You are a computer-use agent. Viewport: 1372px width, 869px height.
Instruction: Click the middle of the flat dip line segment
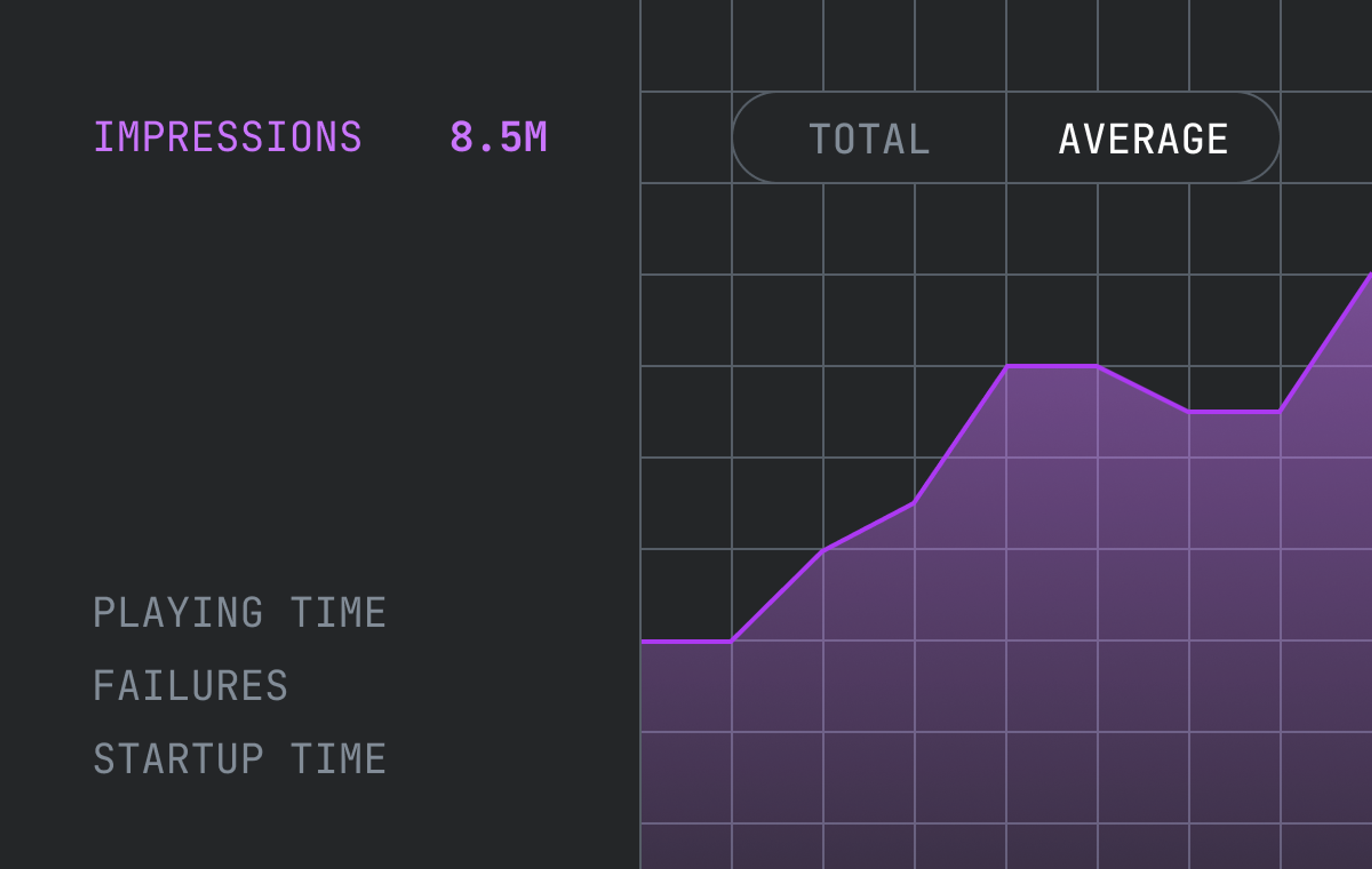pyautogui.click(x=1235, y=411)
